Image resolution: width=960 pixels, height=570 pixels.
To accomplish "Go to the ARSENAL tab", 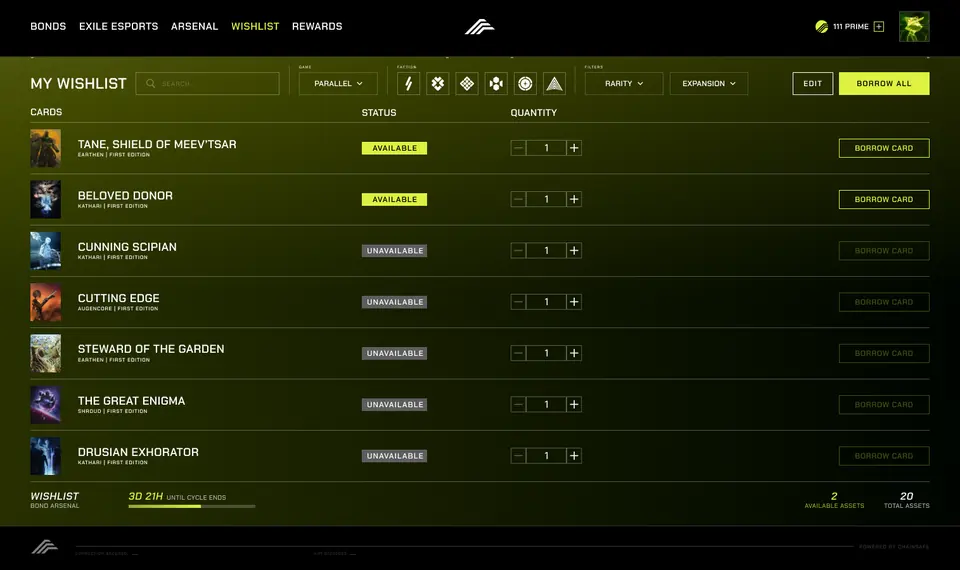I will pos(194,26).
